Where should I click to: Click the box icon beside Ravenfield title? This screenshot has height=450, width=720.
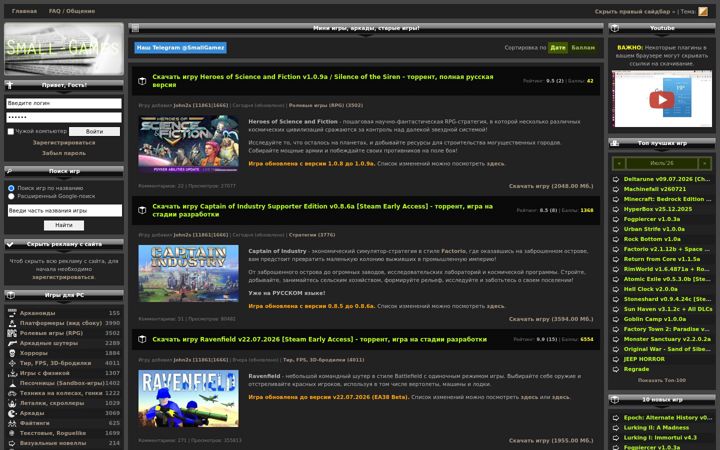click(142, 339)
